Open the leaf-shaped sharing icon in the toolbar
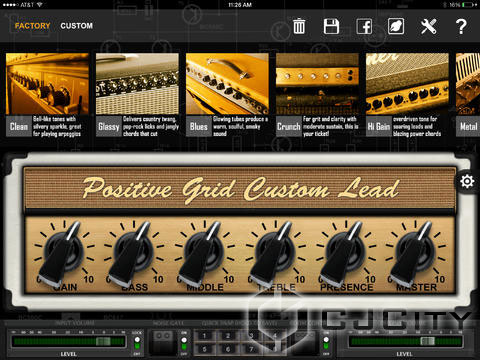This screenshot has width=480, height=360. [x=396, y=26]
